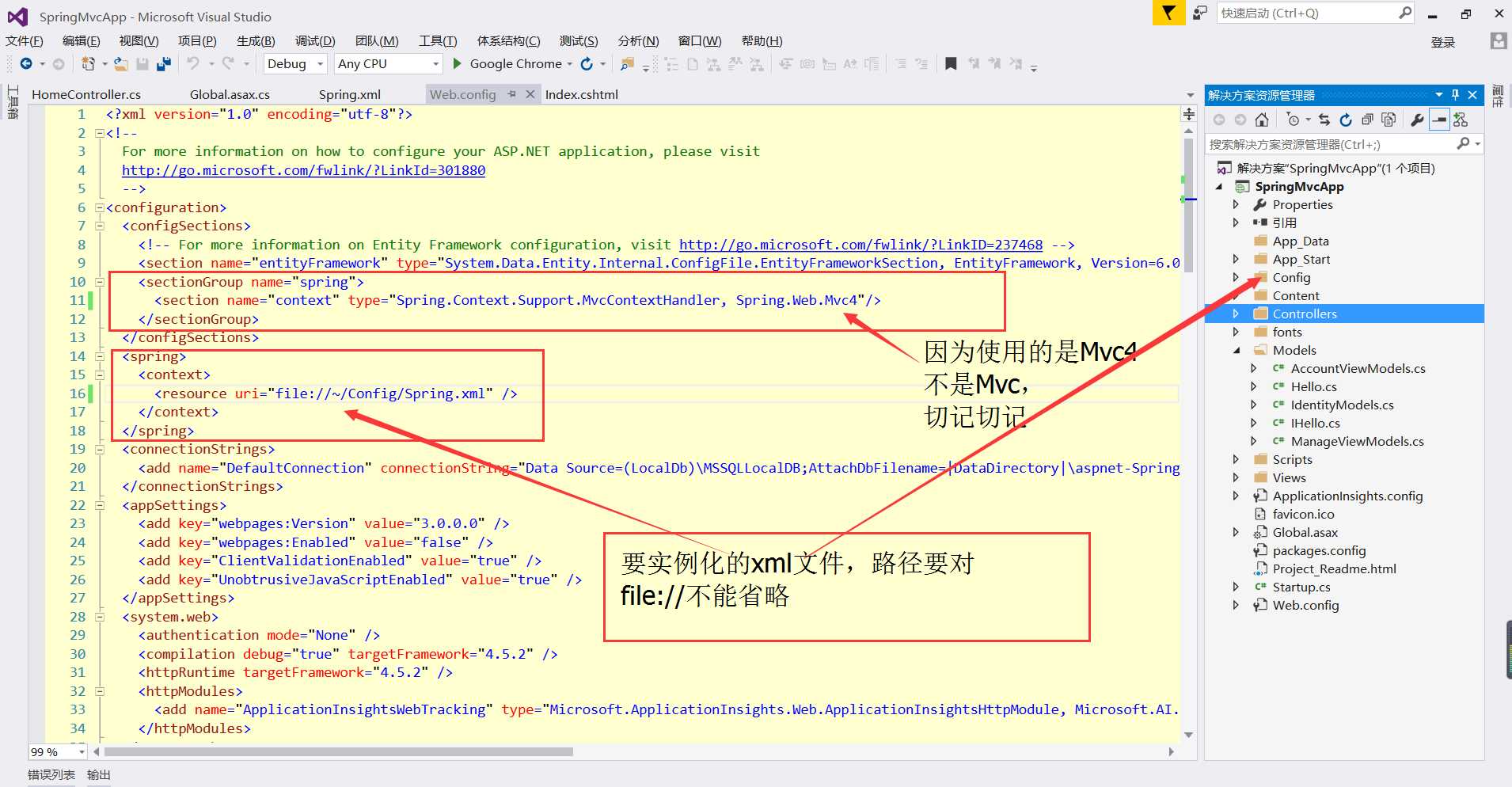Open the 工具箱 side panel tab
Image resolution: width=1512 pixels, height=787 pixels.
pyautogui.click(x=13, y=102)
